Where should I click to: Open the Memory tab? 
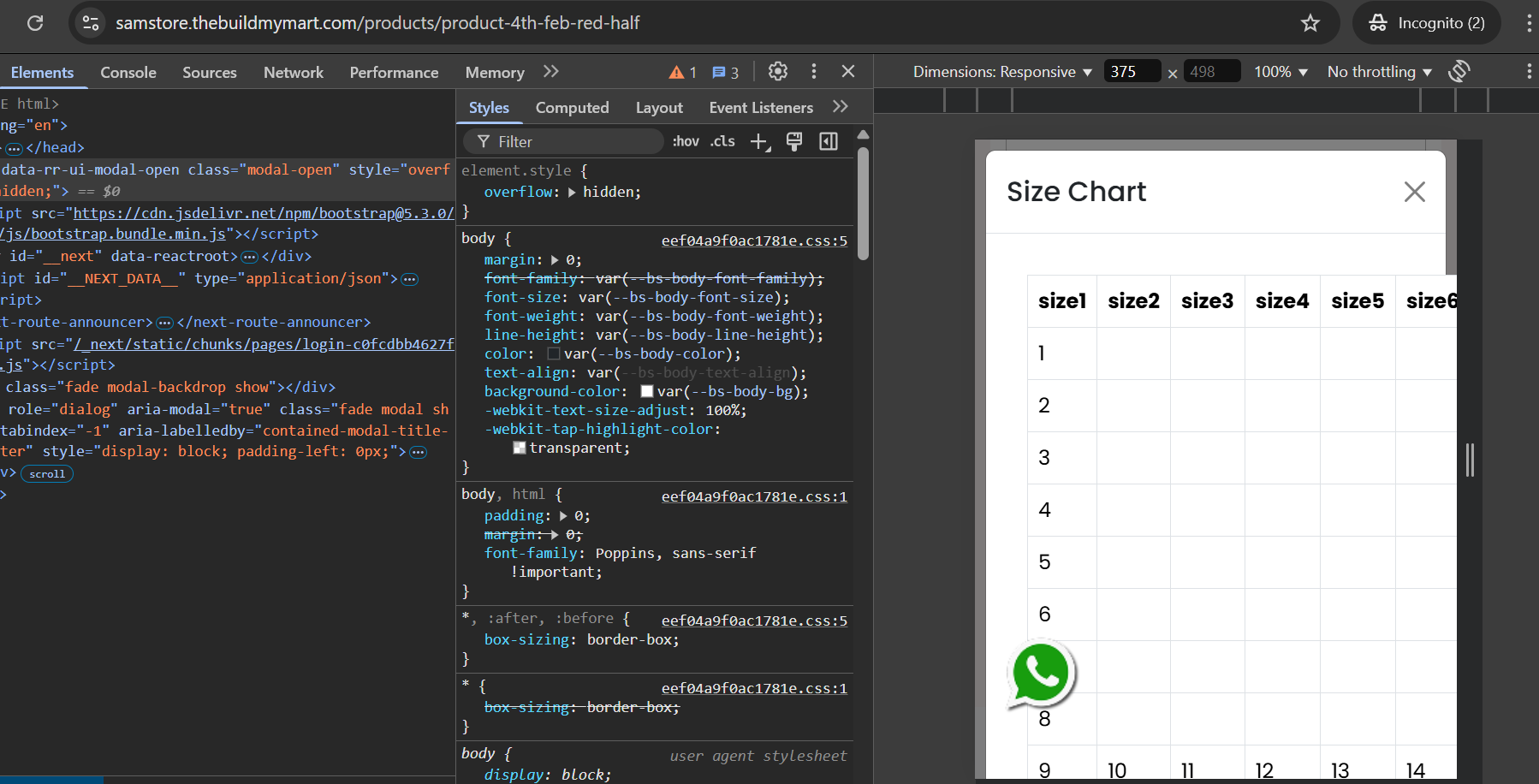click(495, 73)
